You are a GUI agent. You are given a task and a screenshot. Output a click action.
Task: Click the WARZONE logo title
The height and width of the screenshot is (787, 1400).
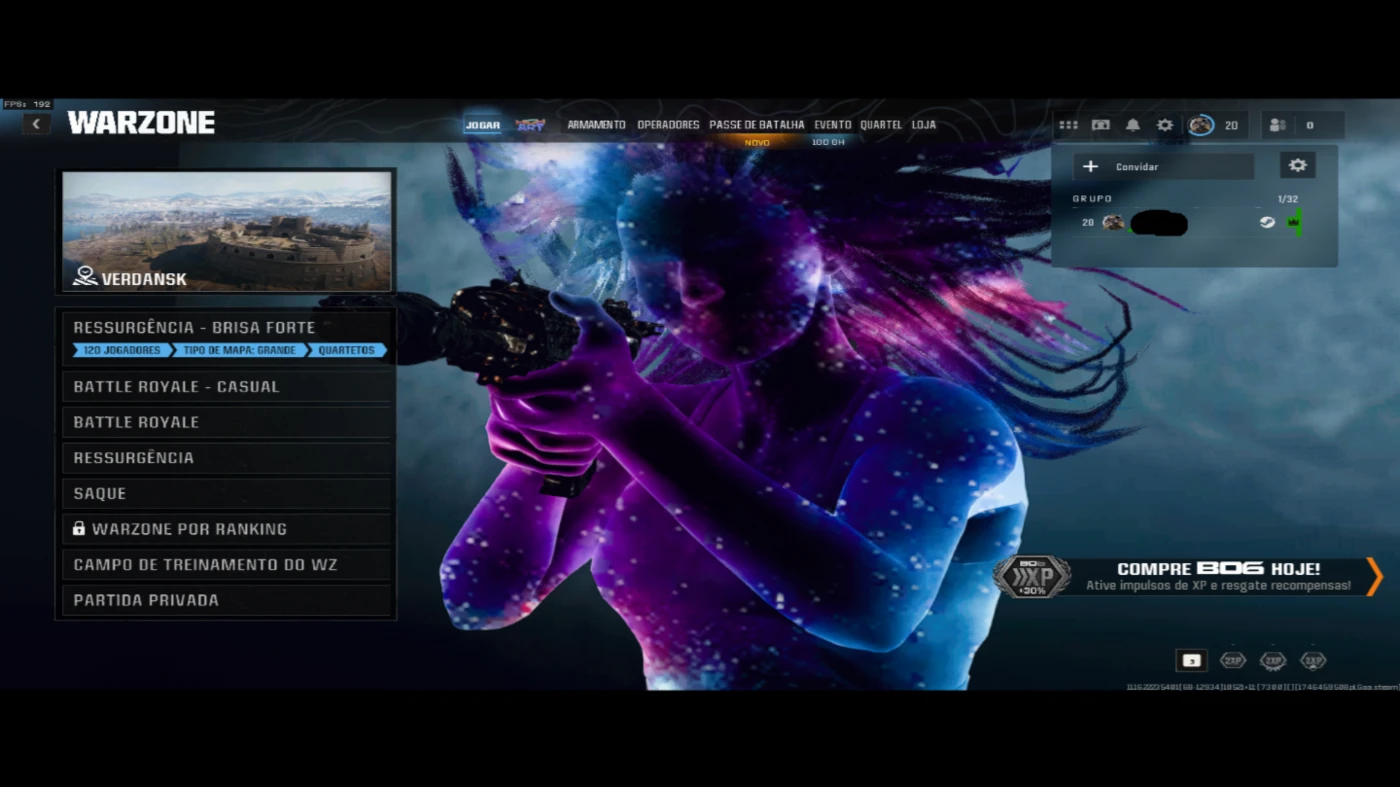[141, 123]
